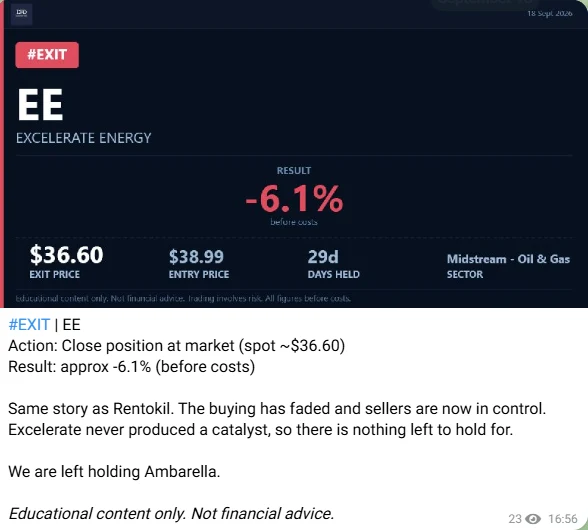
Task: Click the -6.1% result figure
Action: (294, 198)
